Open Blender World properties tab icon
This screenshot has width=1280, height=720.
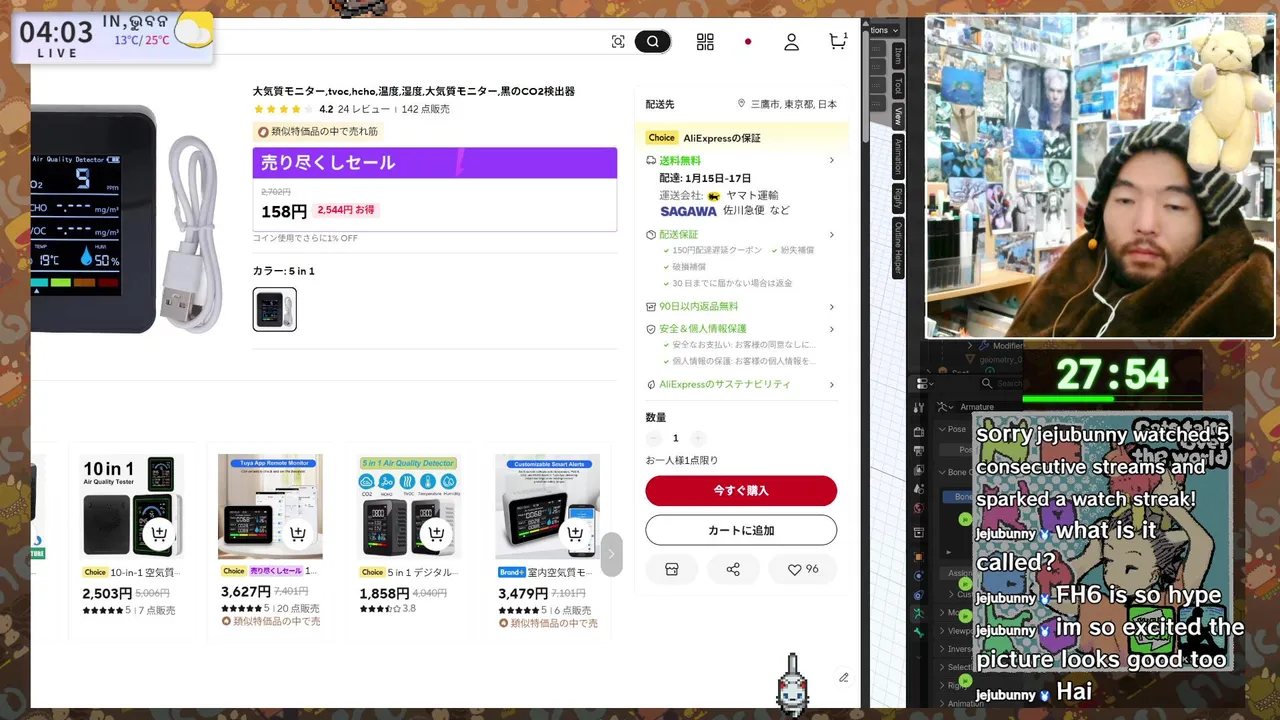click(919, 509)
